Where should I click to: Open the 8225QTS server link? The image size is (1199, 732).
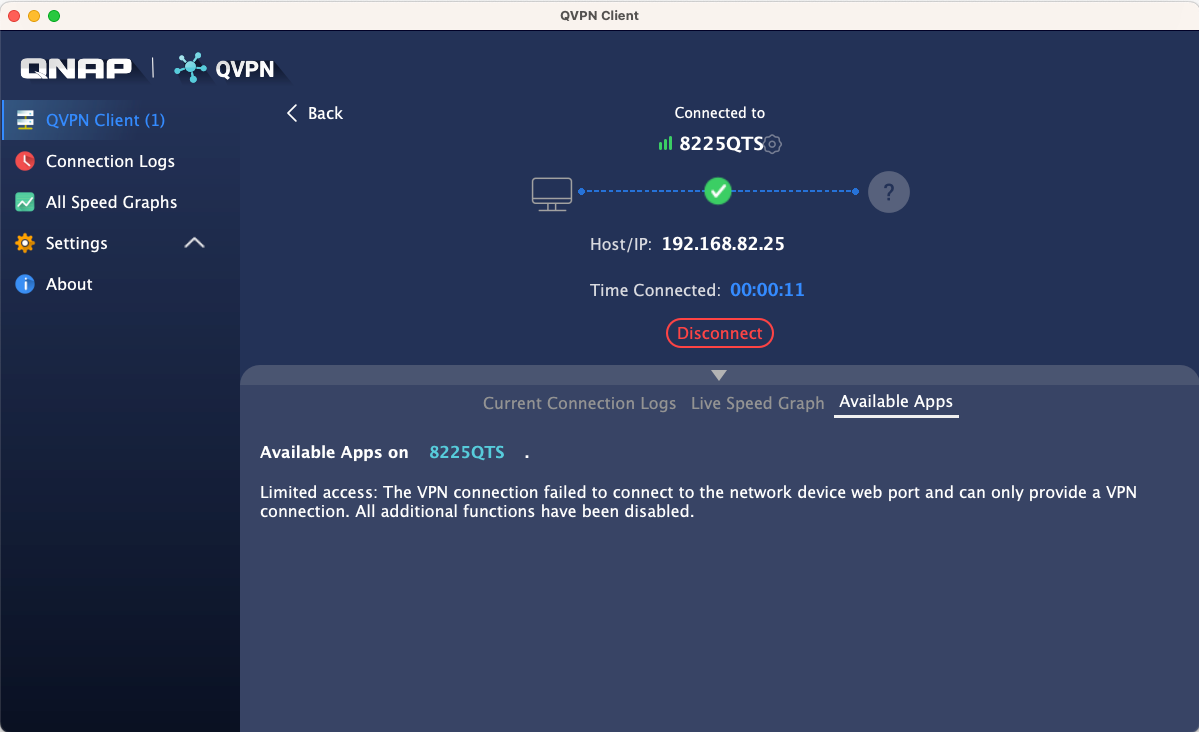(466, 452)
